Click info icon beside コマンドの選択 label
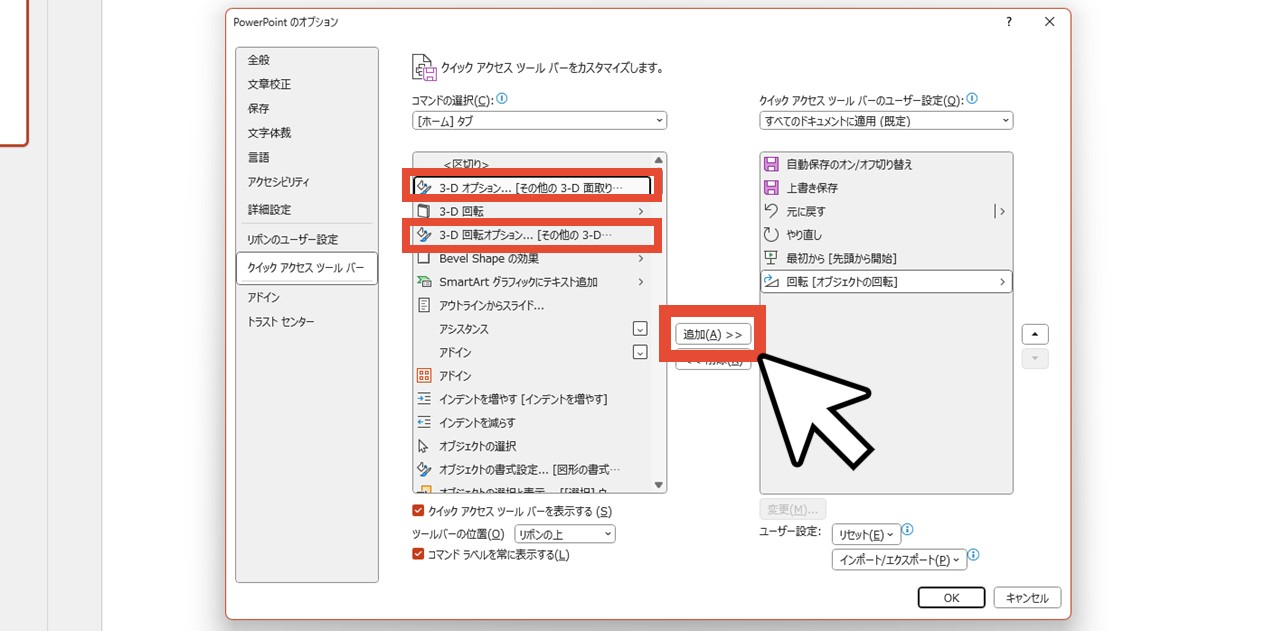1280x631 pixels. pos(502,99)
